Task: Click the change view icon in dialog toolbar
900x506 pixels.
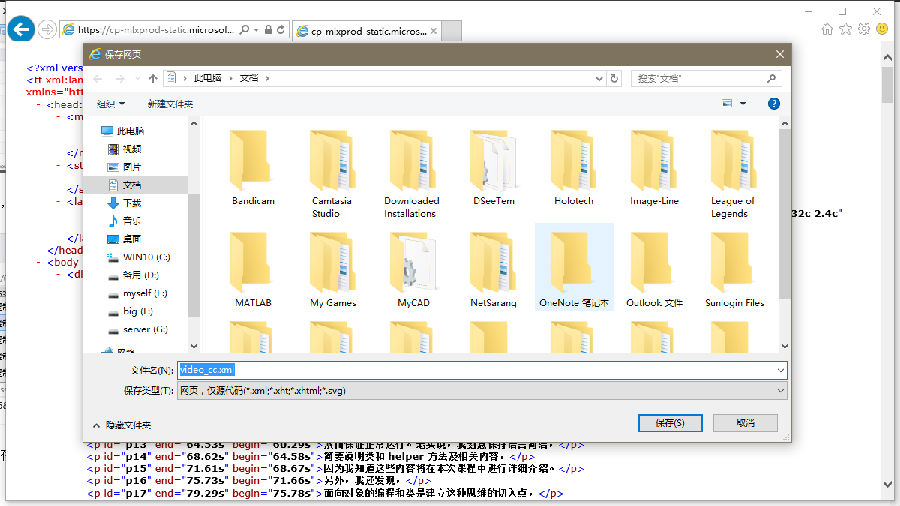Action: pyautogui.click(x=727, y=103)
